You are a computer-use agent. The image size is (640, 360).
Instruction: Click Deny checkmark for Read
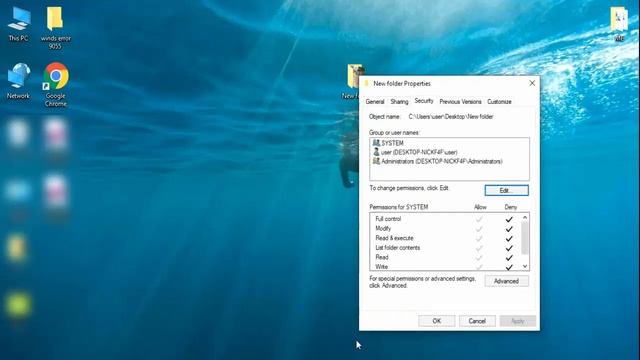509,258
